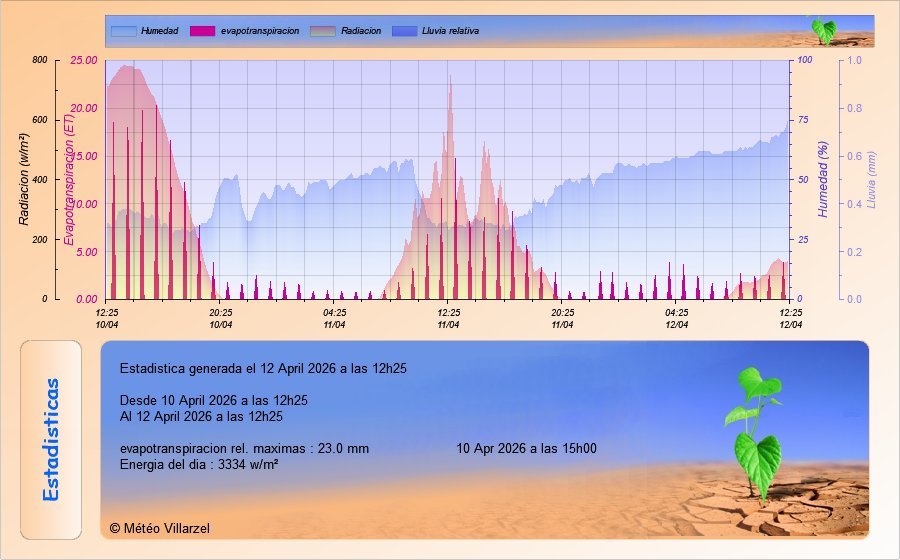Click the evapotranspiracion legend label
Screen dimensions: 900x560
coord(259,31)
